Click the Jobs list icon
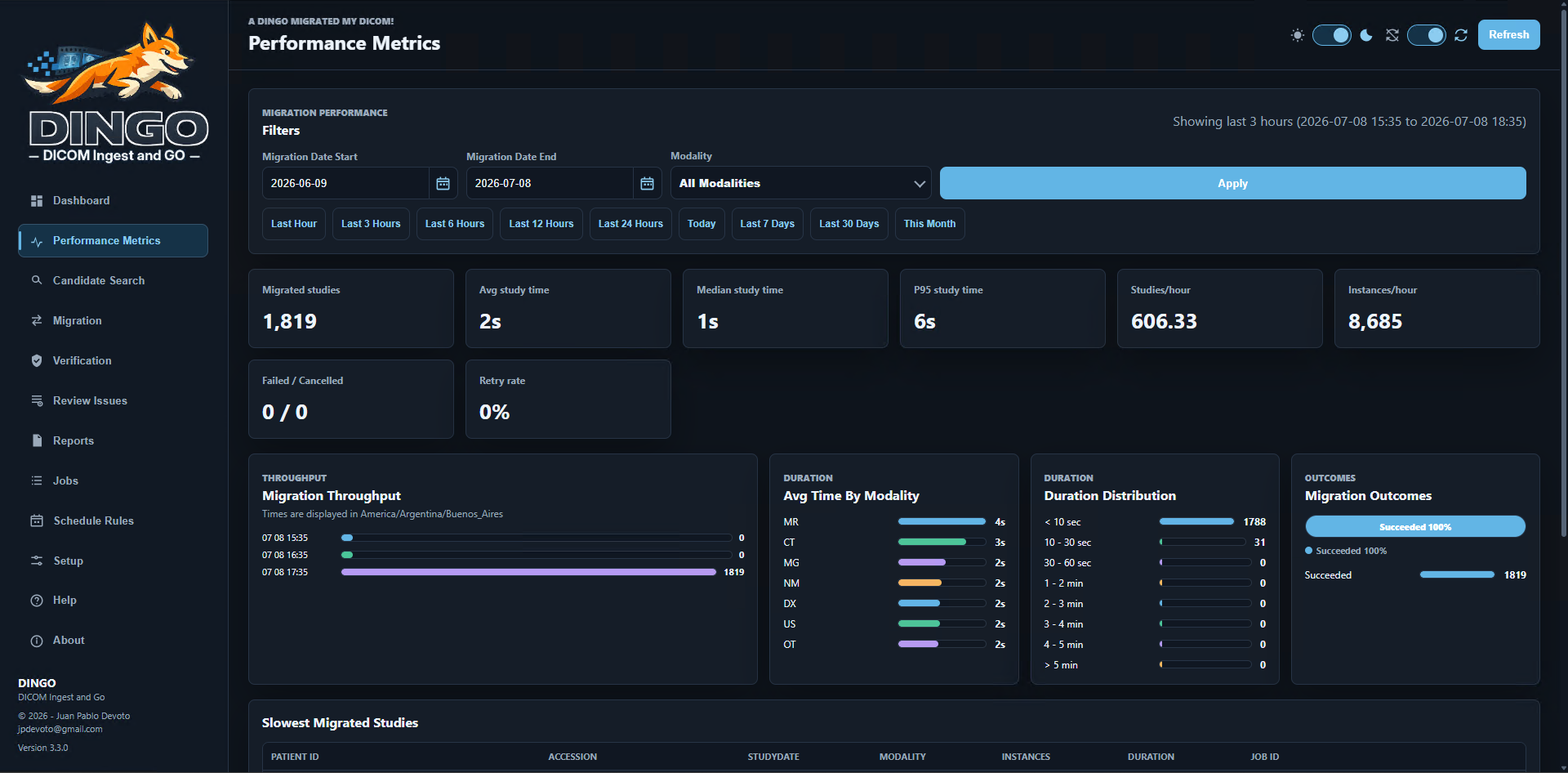 coord(37,480)
